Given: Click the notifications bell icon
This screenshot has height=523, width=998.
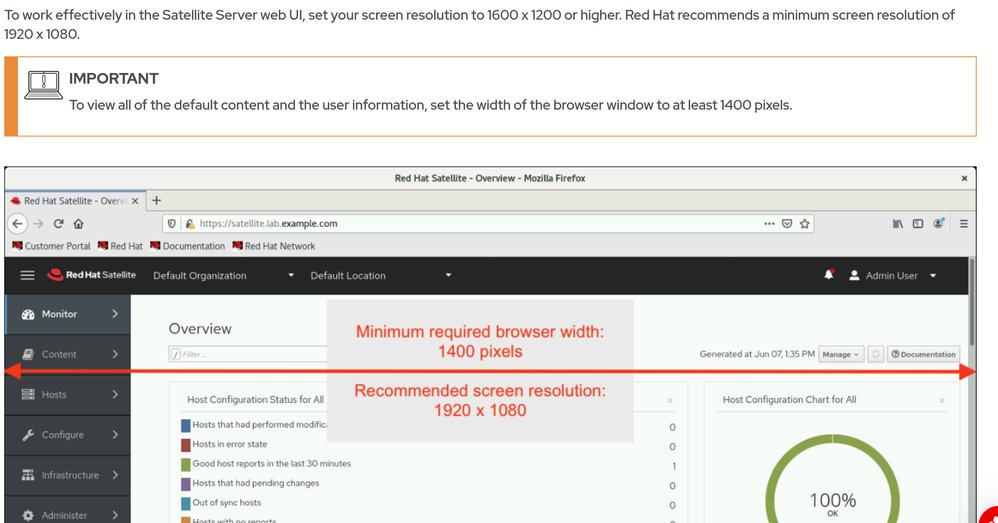Looking at the screenshot, I should point(828,274).
